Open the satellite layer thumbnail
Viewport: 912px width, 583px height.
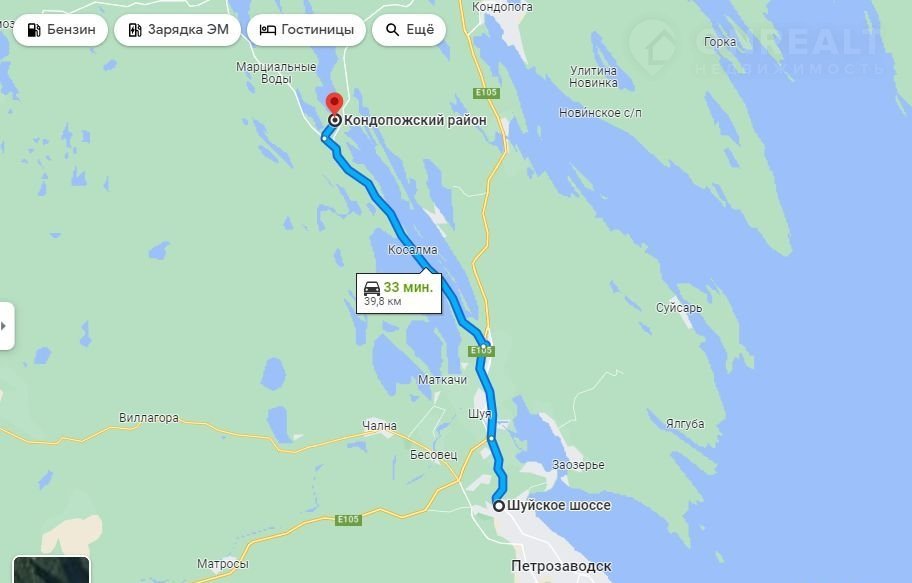[x=51, y=570]
